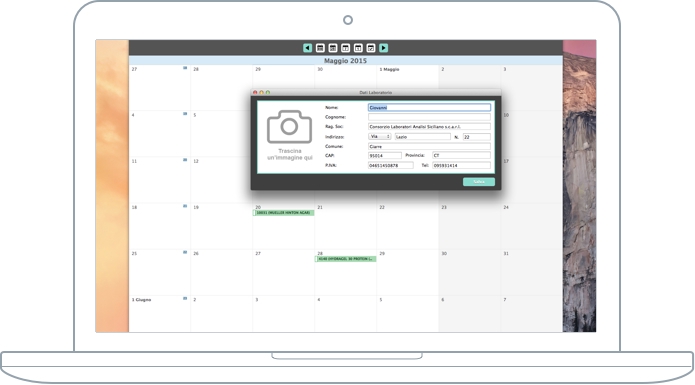
Task: Click the Salva button
Action: [x=479, y=182]
